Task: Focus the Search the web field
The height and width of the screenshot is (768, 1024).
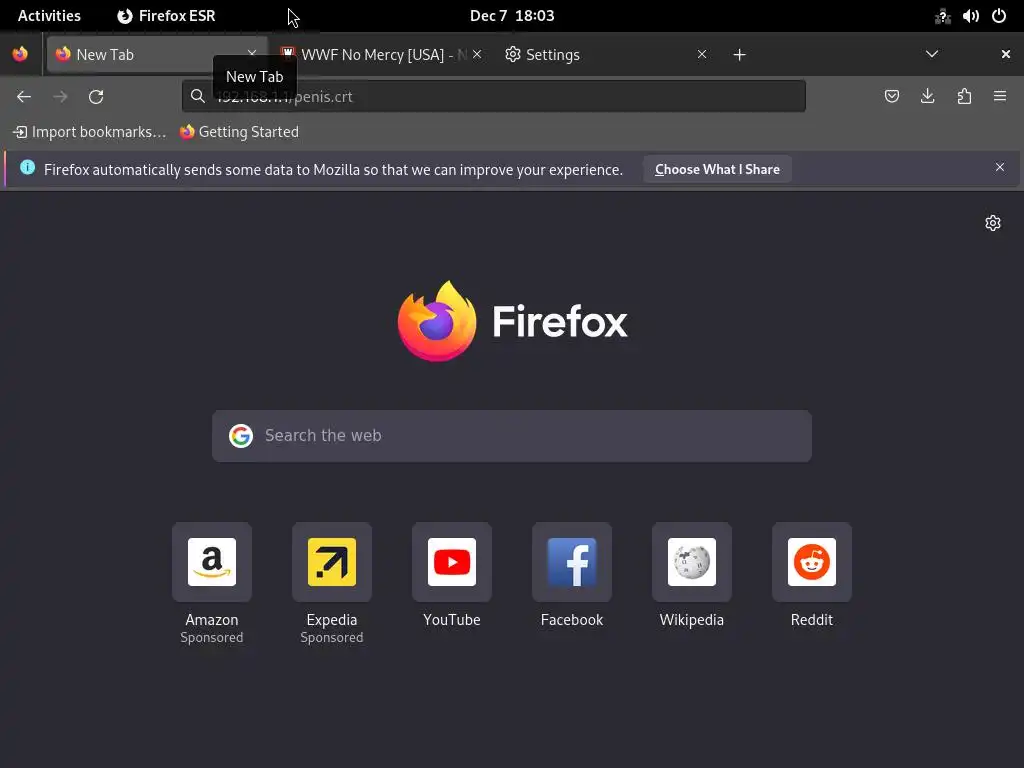Action: [x=512, y=436]
